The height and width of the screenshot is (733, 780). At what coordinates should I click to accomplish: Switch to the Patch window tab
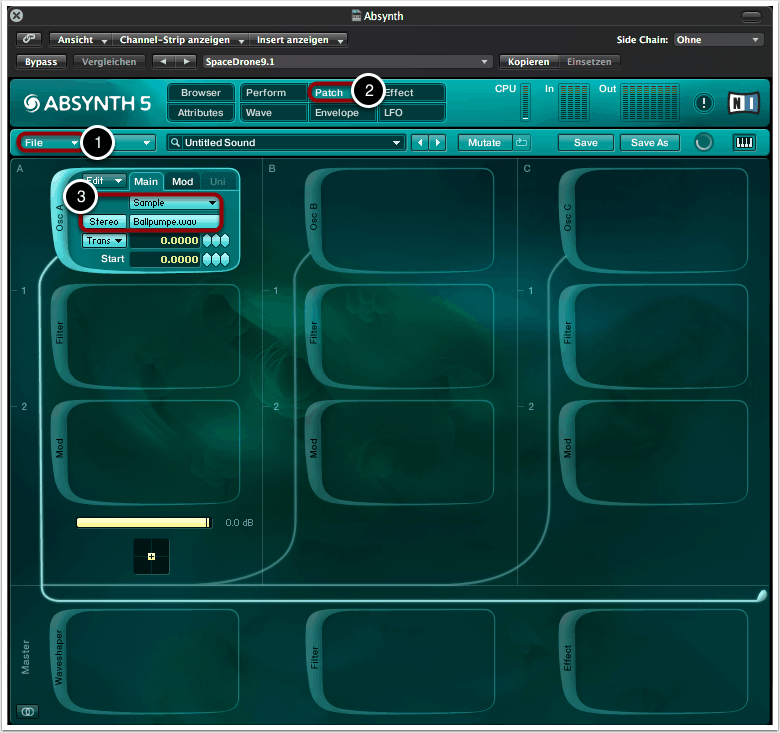click(329, 93)
